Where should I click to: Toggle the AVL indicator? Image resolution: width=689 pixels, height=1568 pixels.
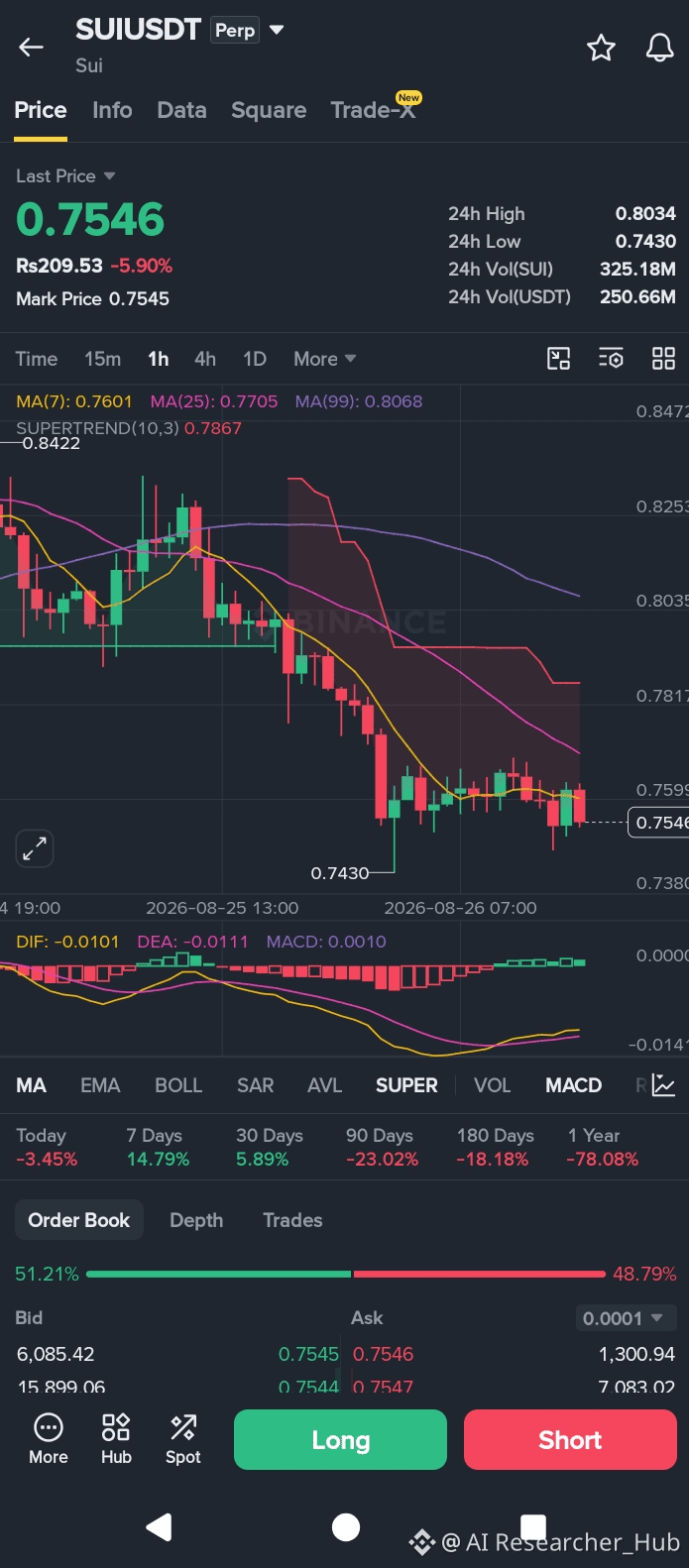click(x=325, y=1085)
